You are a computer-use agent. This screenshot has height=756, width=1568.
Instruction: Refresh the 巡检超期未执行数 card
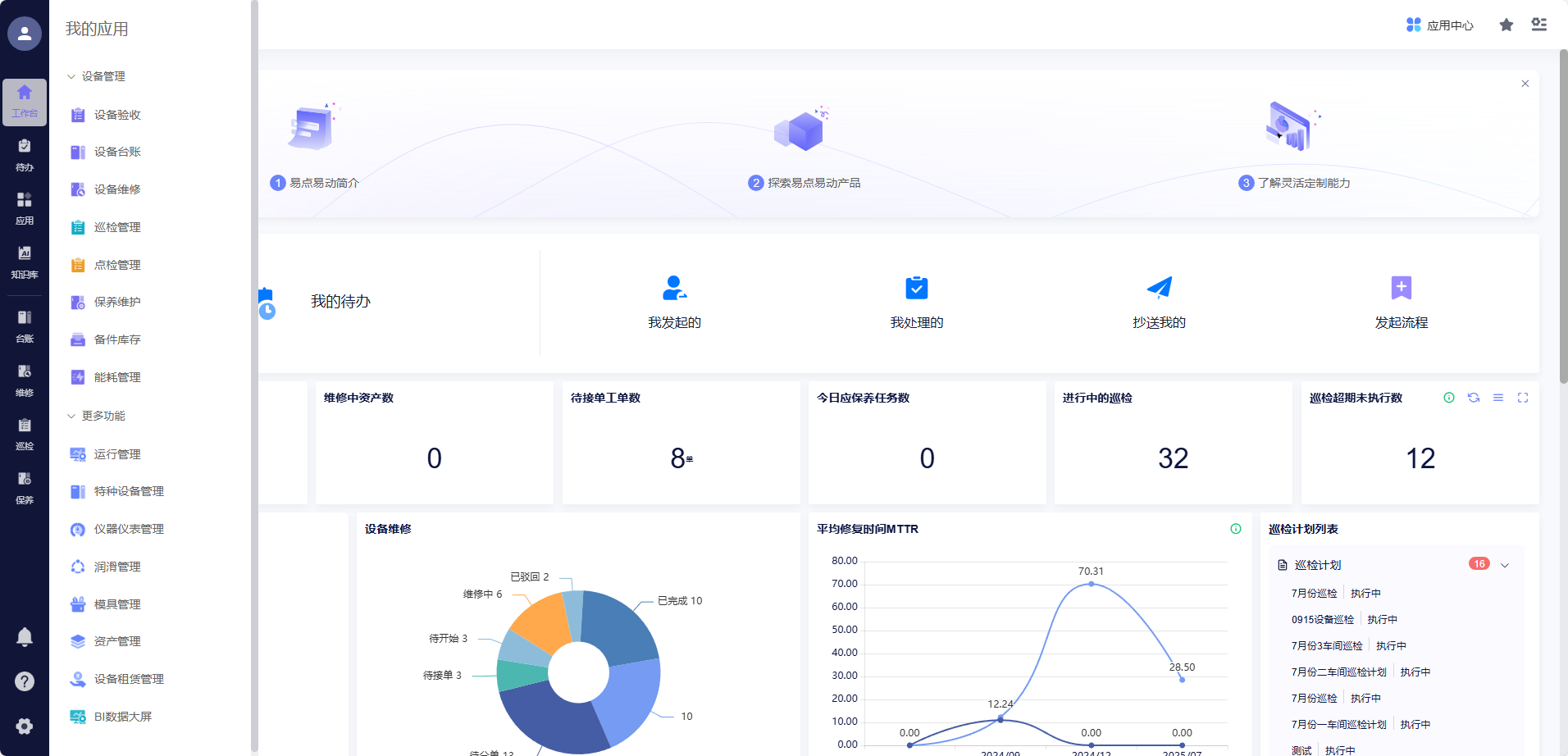point(1474,398)
